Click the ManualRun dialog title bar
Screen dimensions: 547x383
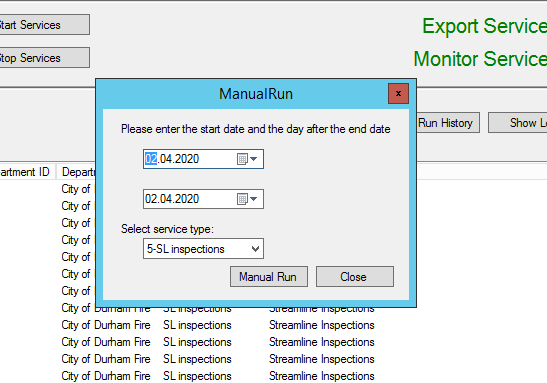click(x=255, y=94)
